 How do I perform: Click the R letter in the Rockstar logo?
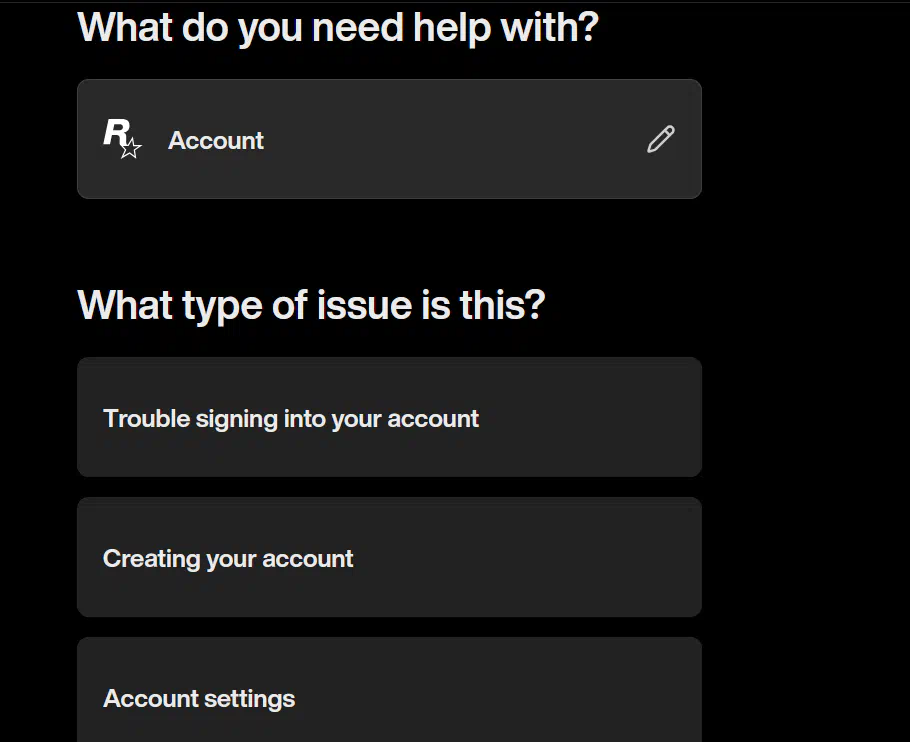(x=116, y=132)
